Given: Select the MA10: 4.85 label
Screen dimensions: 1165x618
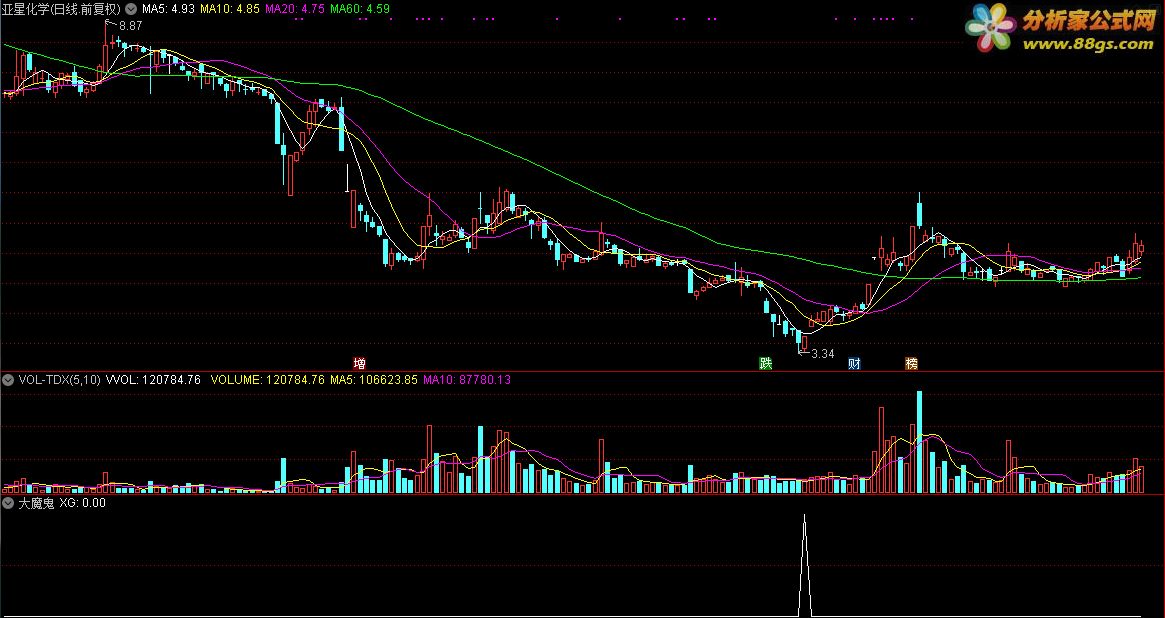Looking at the screenshot, I should [230, 9].
